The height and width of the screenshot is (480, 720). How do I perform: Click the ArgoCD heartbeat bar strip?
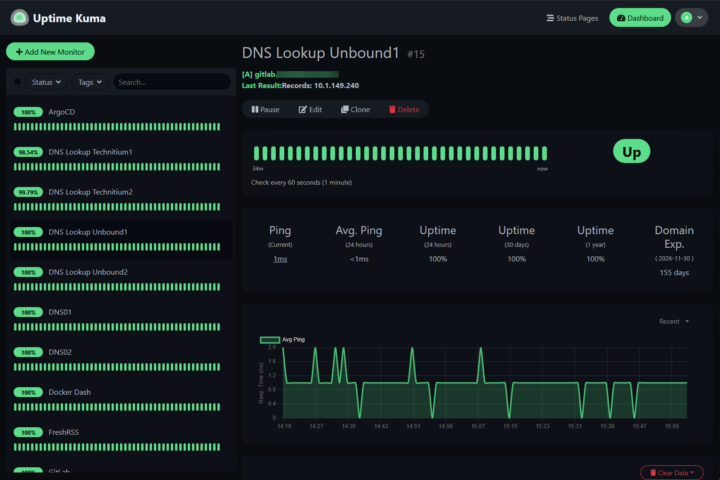pyautogui.click(x=117, y=127)
